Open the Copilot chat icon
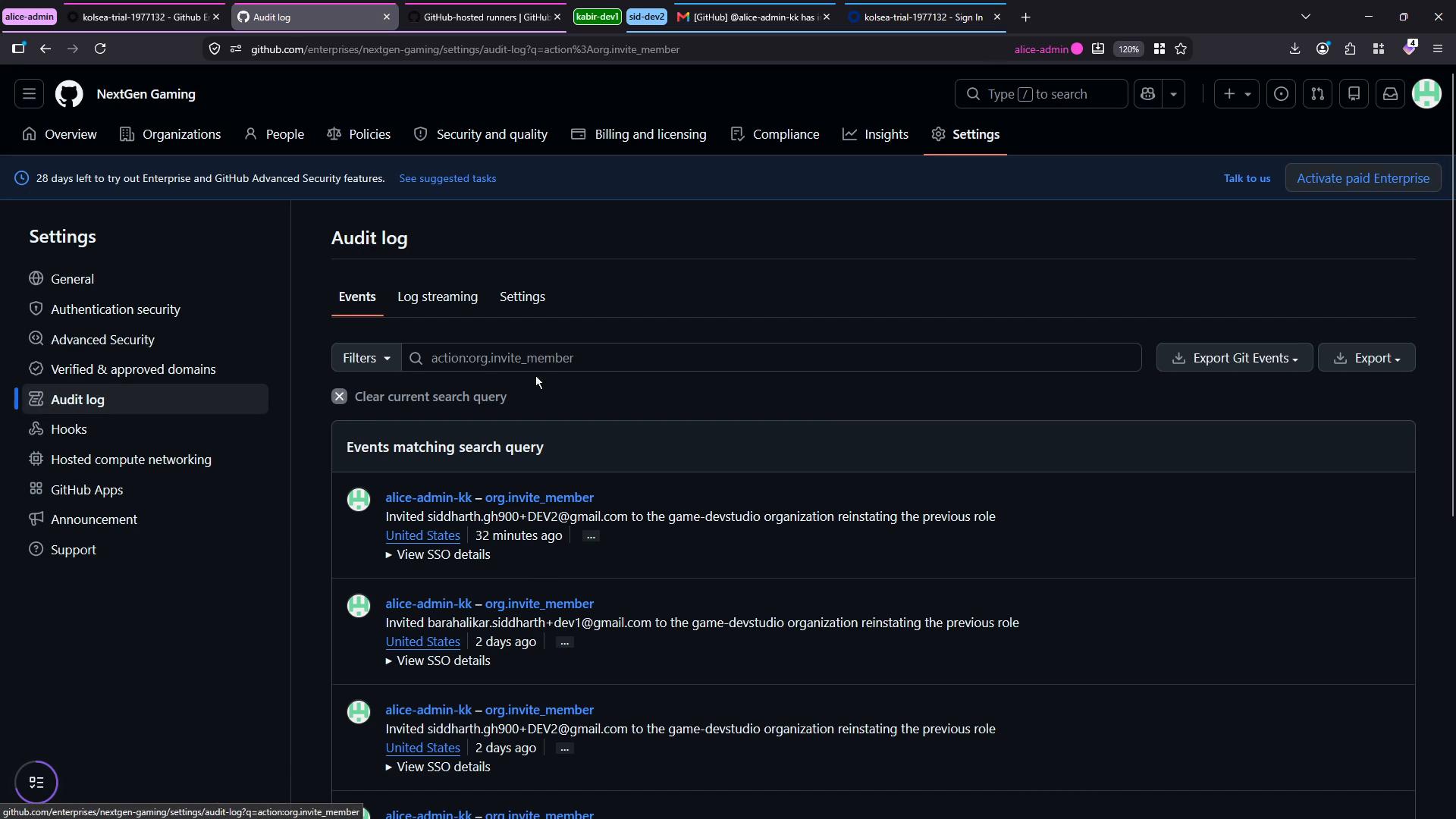This screenshot has width=1456, height=819. pos(1147,94)
